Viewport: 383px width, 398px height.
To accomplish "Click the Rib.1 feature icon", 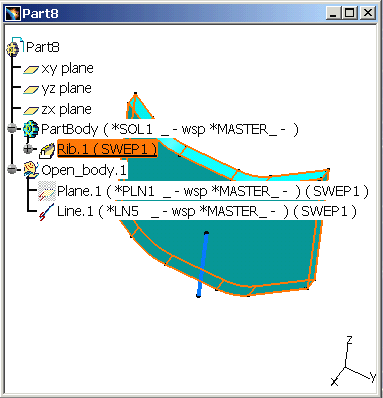I will click(x=47, y=150).
